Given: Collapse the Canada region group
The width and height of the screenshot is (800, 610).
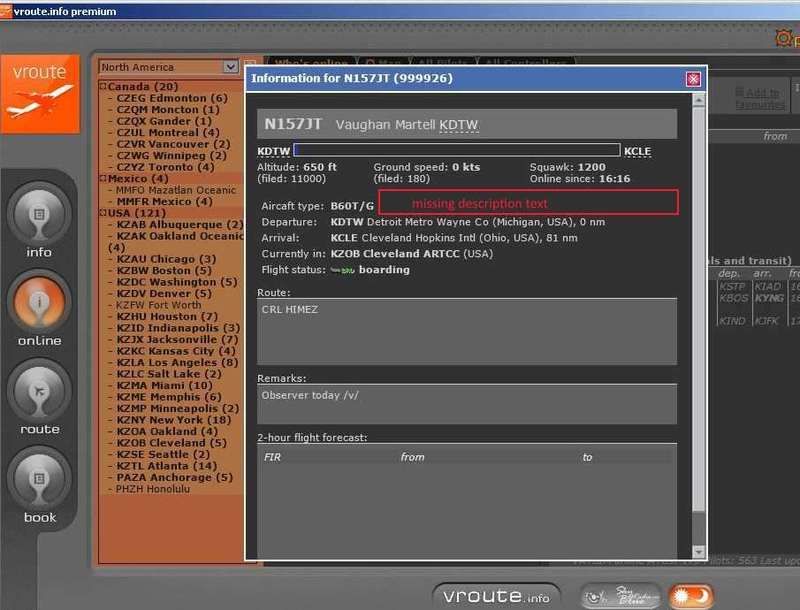Looking at the screenshot, I should coord(103,87).
